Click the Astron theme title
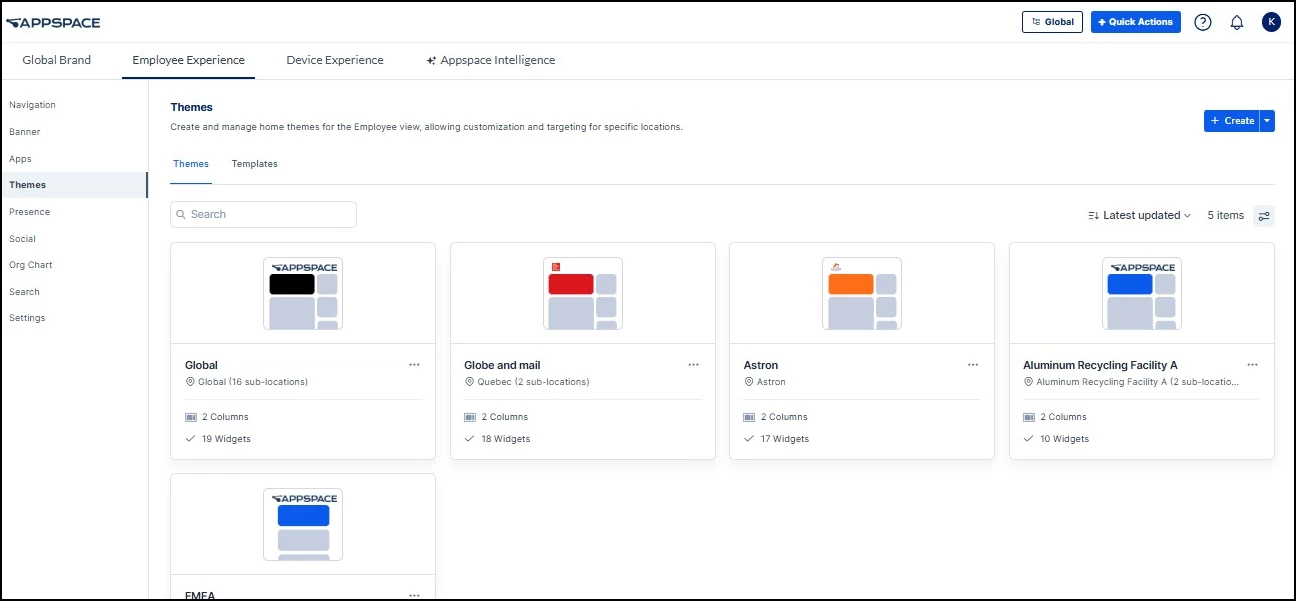1296x601 pixels. coord(761,365)
